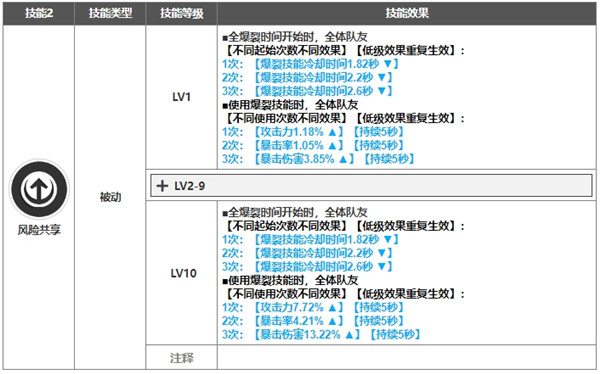The width and height of the screenshot is (600, 374).
Task: Click the 注释 notes label
Action: [x=181, y=358]
